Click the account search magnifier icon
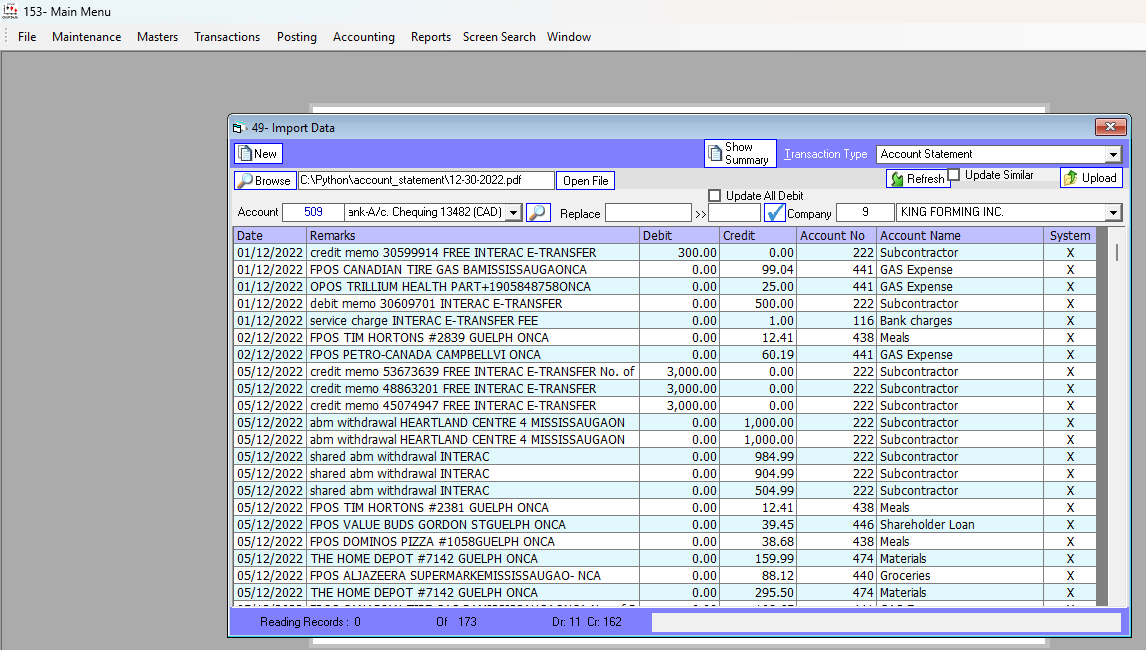Viewport: 1146px width, 650px height. (x=538, y=212)
